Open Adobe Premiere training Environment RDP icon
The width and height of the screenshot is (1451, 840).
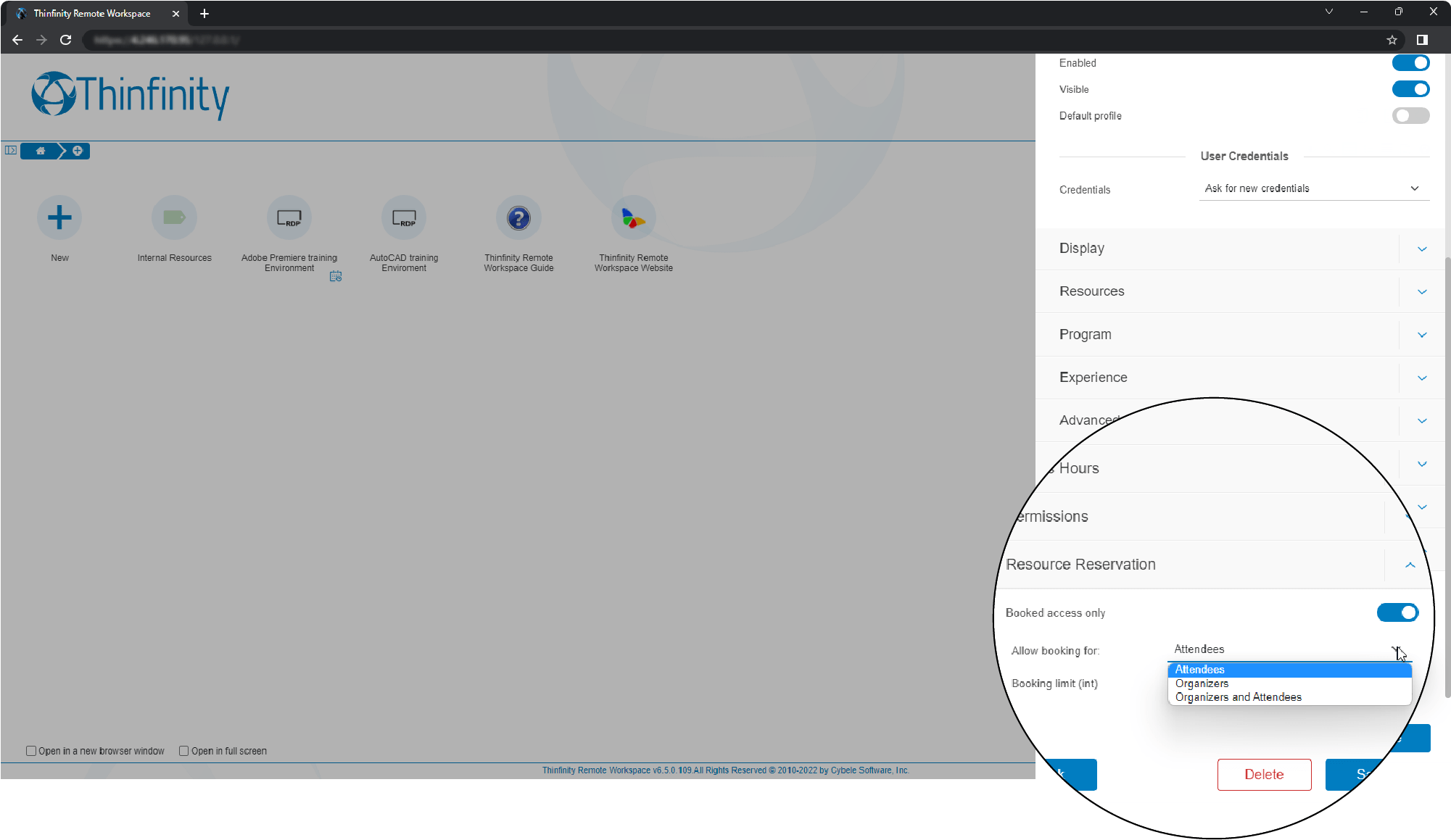(x=289, y=217)
